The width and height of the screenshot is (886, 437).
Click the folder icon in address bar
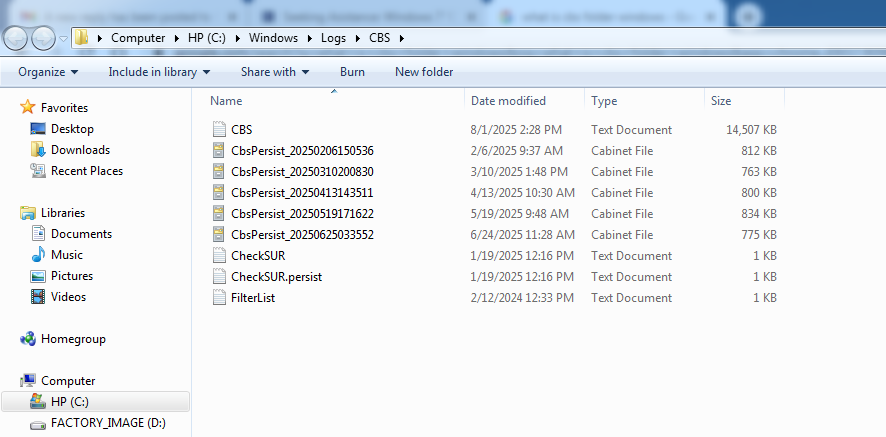pos(82,38)
